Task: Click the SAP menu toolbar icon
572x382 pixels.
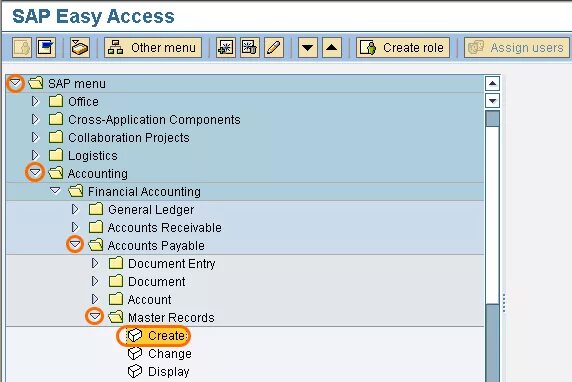Action: pyautogui.click(x=46, y=48)
